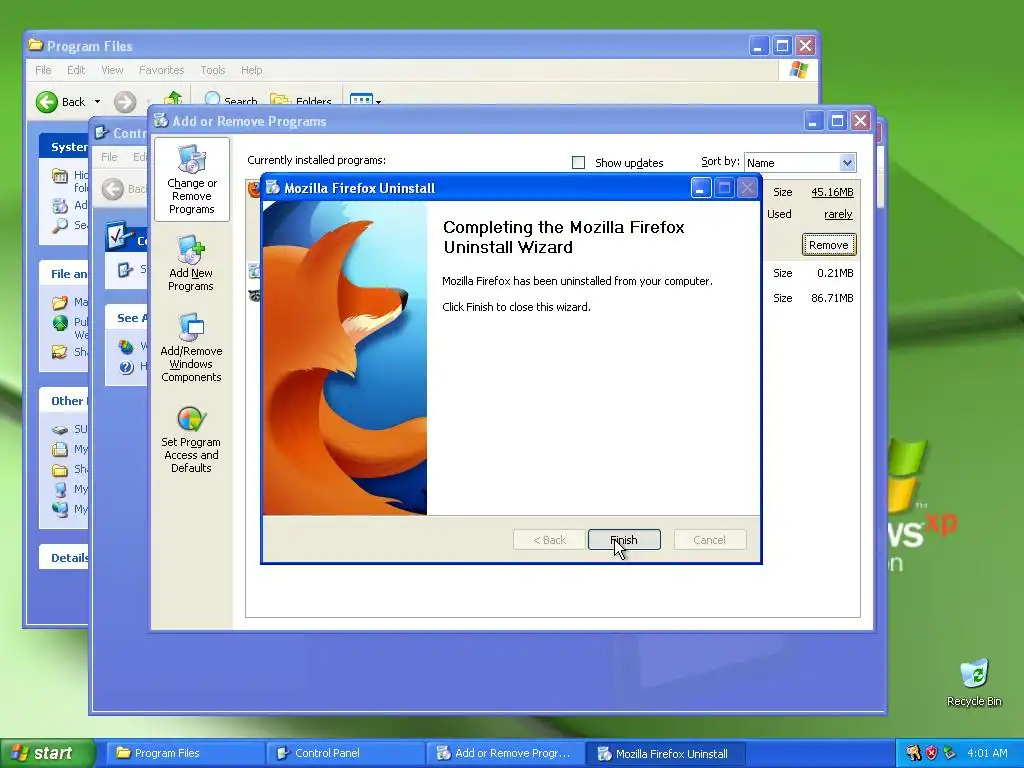Maximize the Add or Remove Programs window
1024x768 pixels.
(837, 121)
